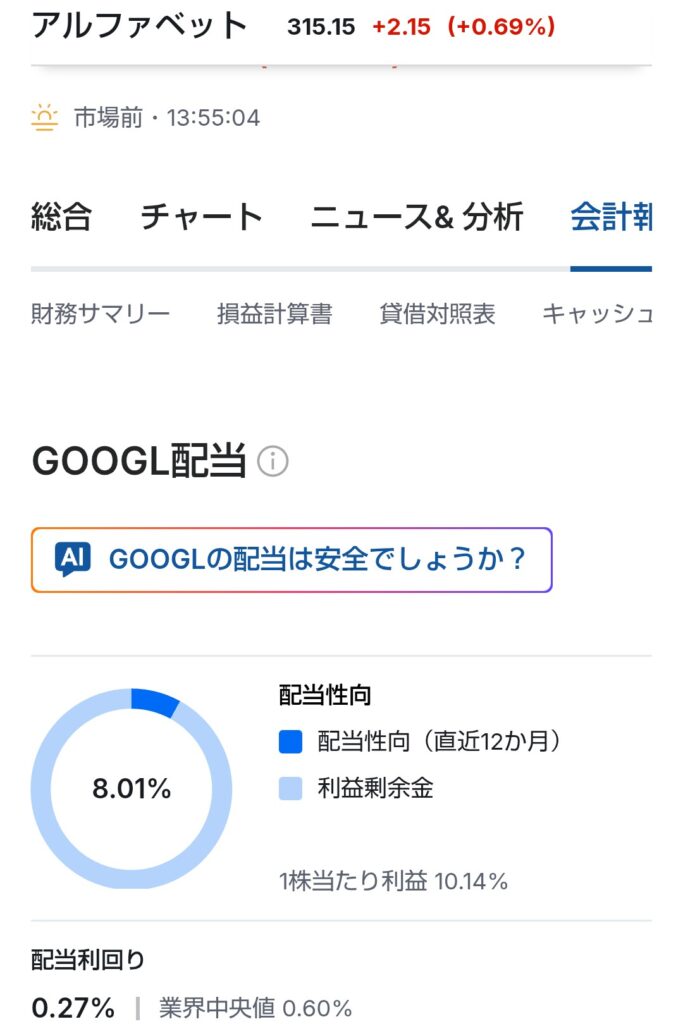Screen dimensions: 683x1024
Task: Open the ニュース& 分析 tab
Action: (416, 216)
